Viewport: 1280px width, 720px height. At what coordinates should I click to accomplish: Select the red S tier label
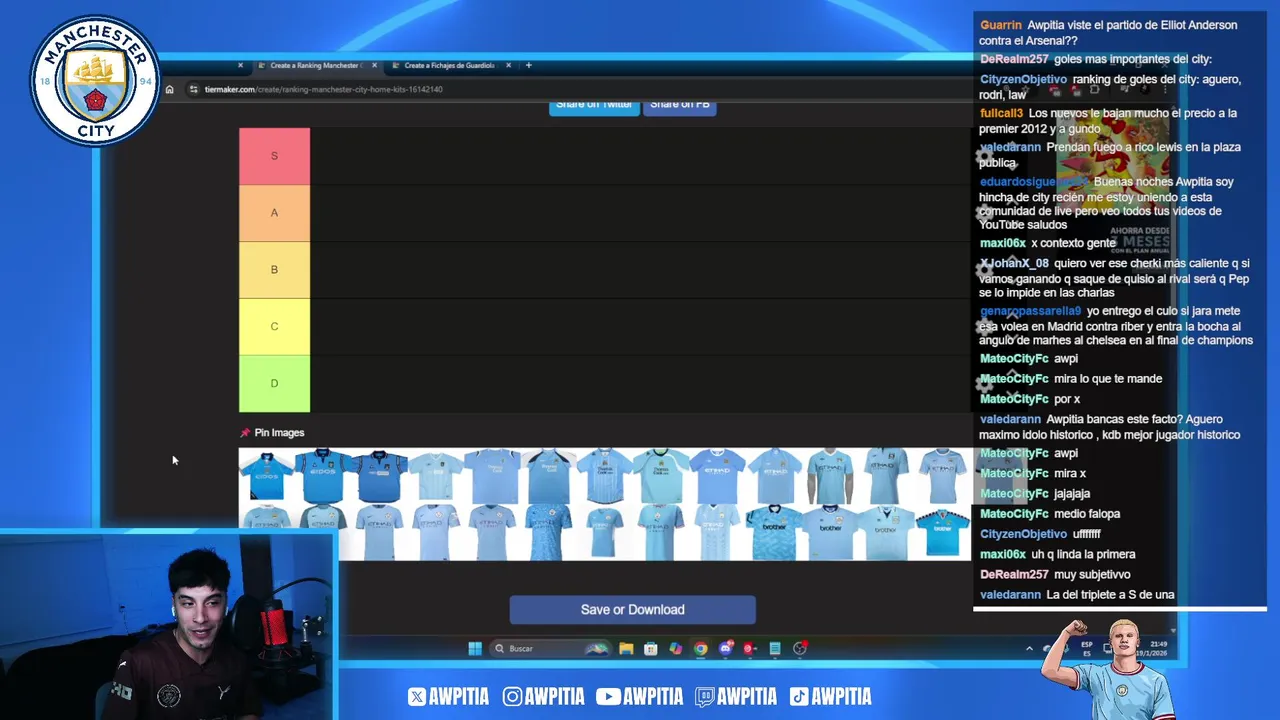coord(274,156)
